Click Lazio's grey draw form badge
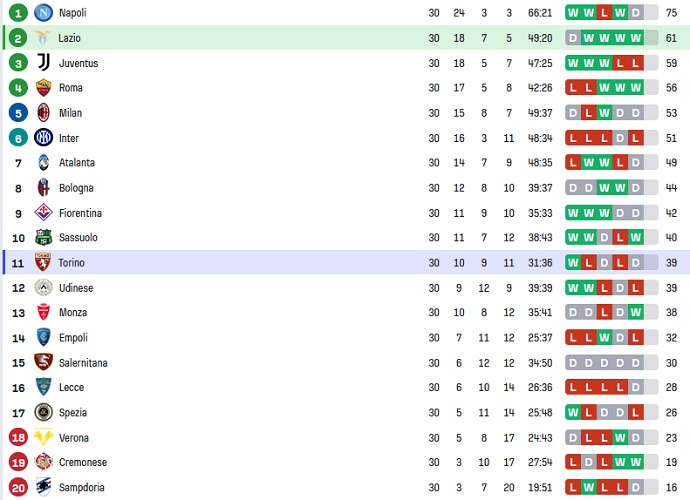The image size is (690, 500). tap(573, 38)
